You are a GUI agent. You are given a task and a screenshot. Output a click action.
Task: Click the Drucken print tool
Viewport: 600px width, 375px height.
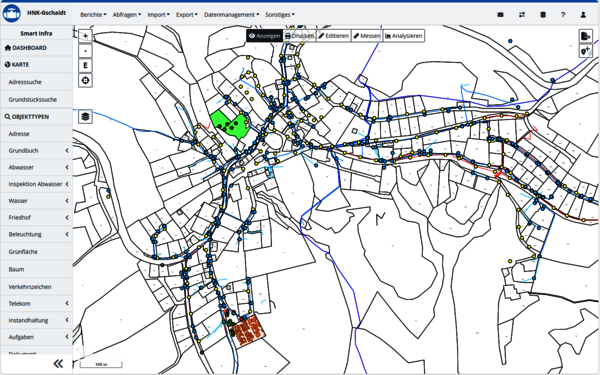[x=299, y=36]
